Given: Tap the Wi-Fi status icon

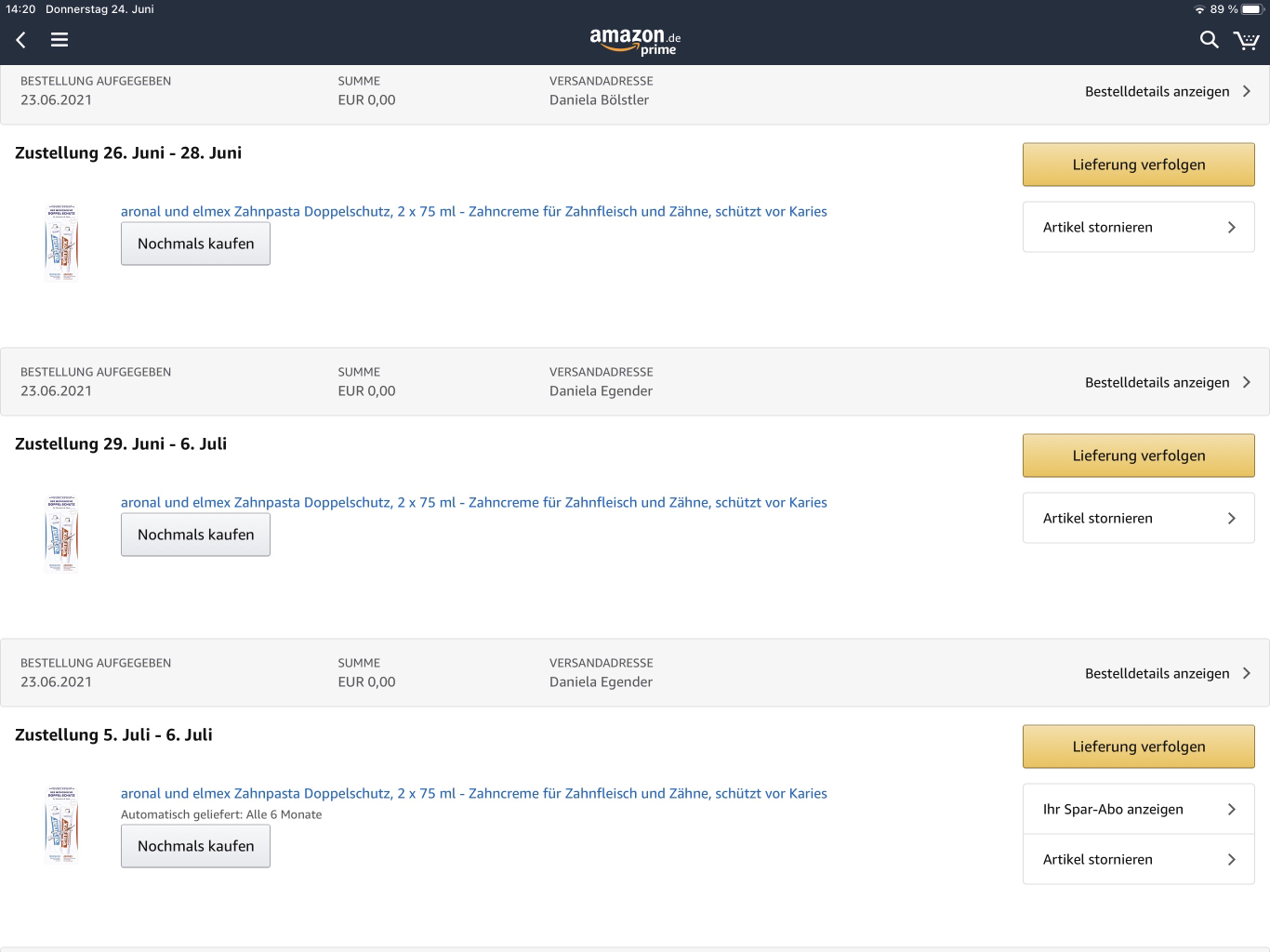Looking at the screenshot, I should pyautogui.click(x=1199, y=9).
